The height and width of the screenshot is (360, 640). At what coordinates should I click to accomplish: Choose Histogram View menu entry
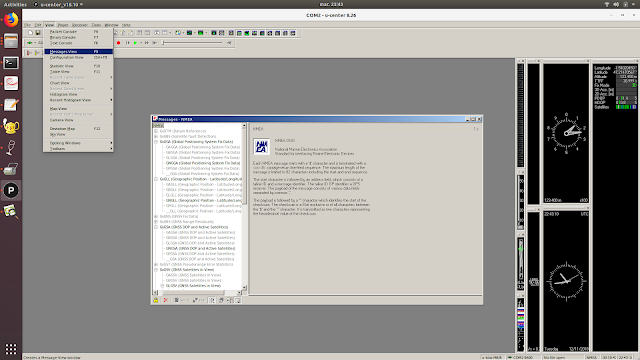point(78,94)
